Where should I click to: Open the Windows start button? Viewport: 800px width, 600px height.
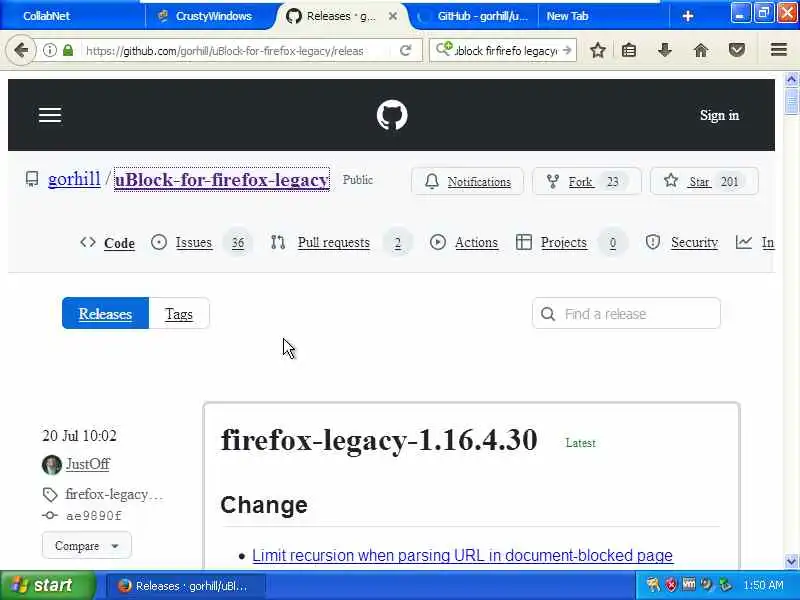pyautogui.click(x=48, y=585)
